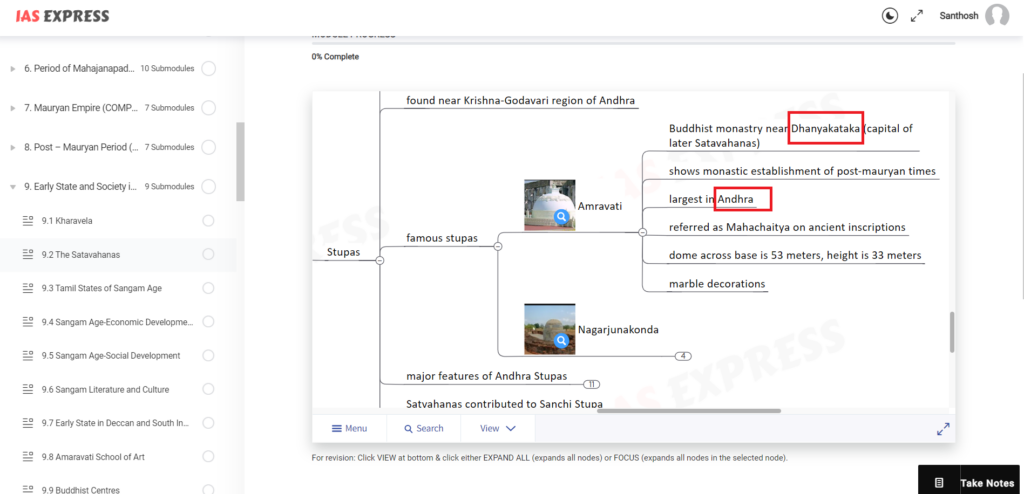Open Santhosh profile avatar
1024x494 pixels.
click(x=997, y=16)
